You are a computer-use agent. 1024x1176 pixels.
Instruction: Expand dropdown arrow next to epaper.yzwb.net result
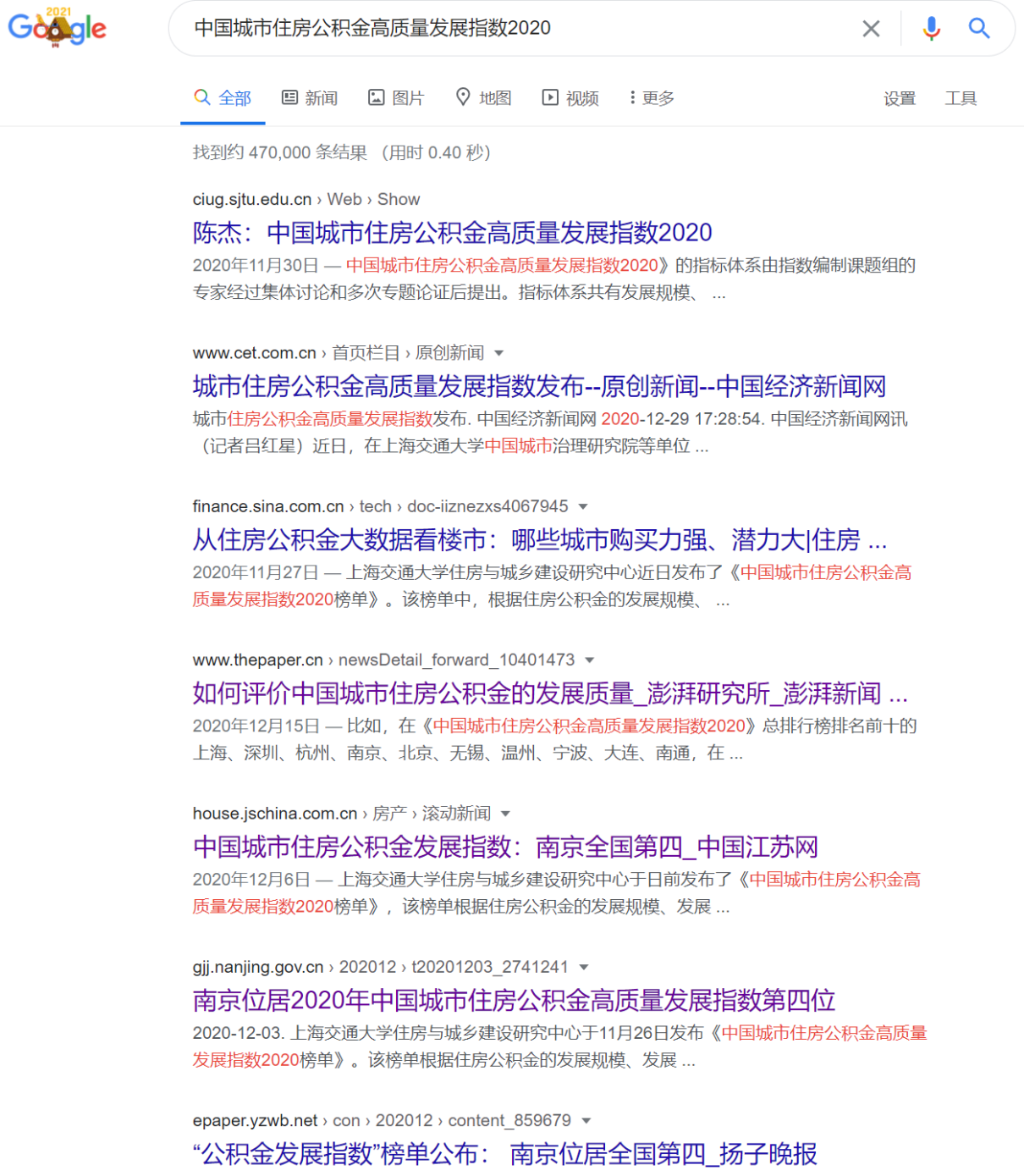(x=586, y=1121)
